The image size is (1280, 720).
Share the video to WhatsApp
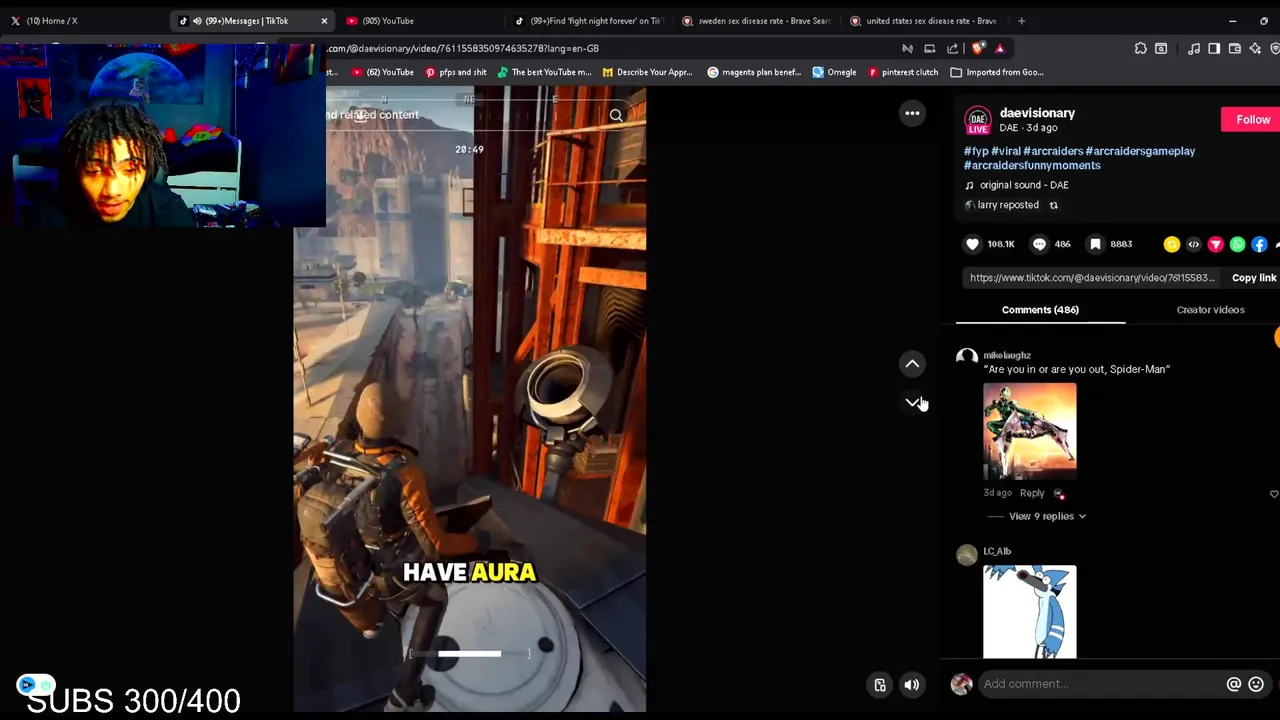point(1238,244)
